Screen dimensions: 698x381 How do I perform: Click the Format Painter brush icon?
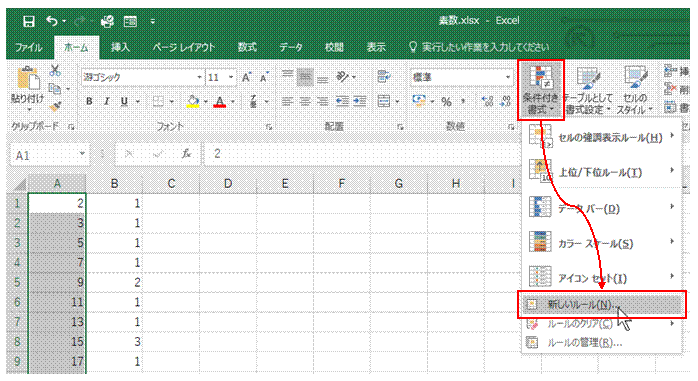coord(55,106)
